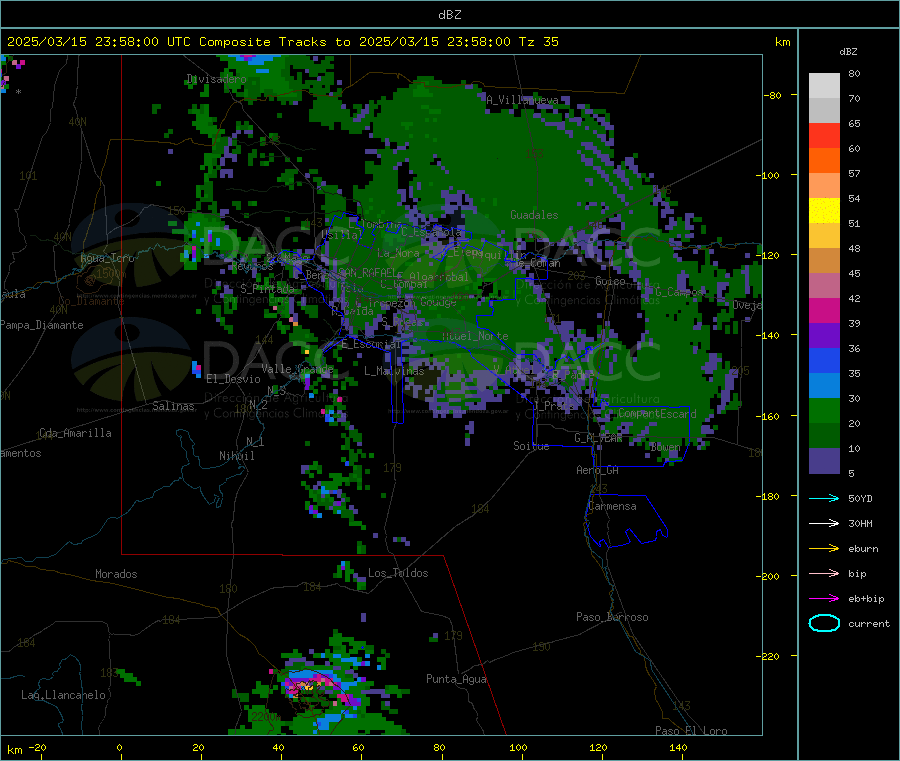Click the 'Soitue' location label
The width and height of the screenshot is (900, 761).
coord(531,446)
